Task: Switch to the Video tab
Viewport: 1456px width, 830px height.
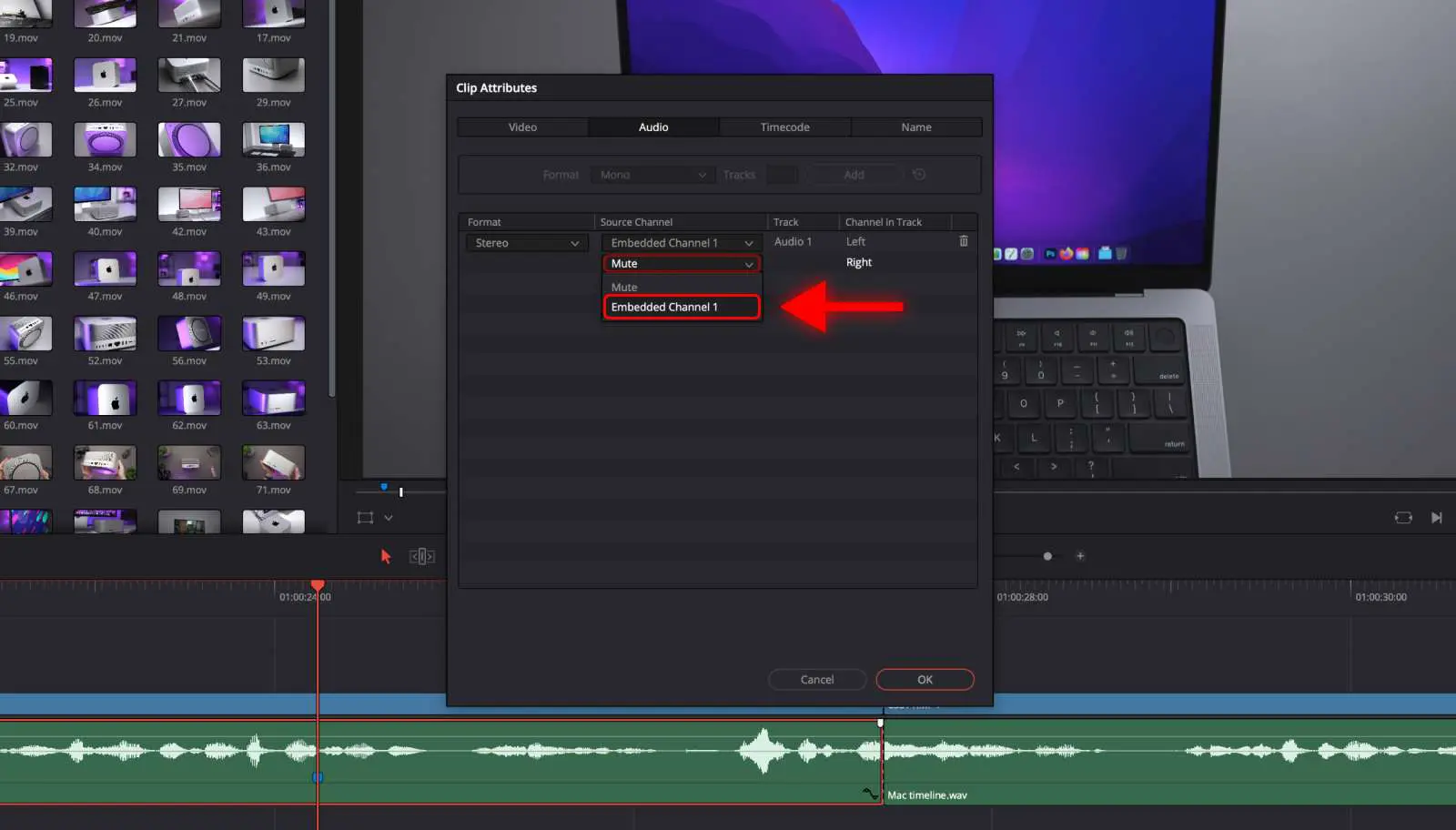Action: tap(521, 127)
